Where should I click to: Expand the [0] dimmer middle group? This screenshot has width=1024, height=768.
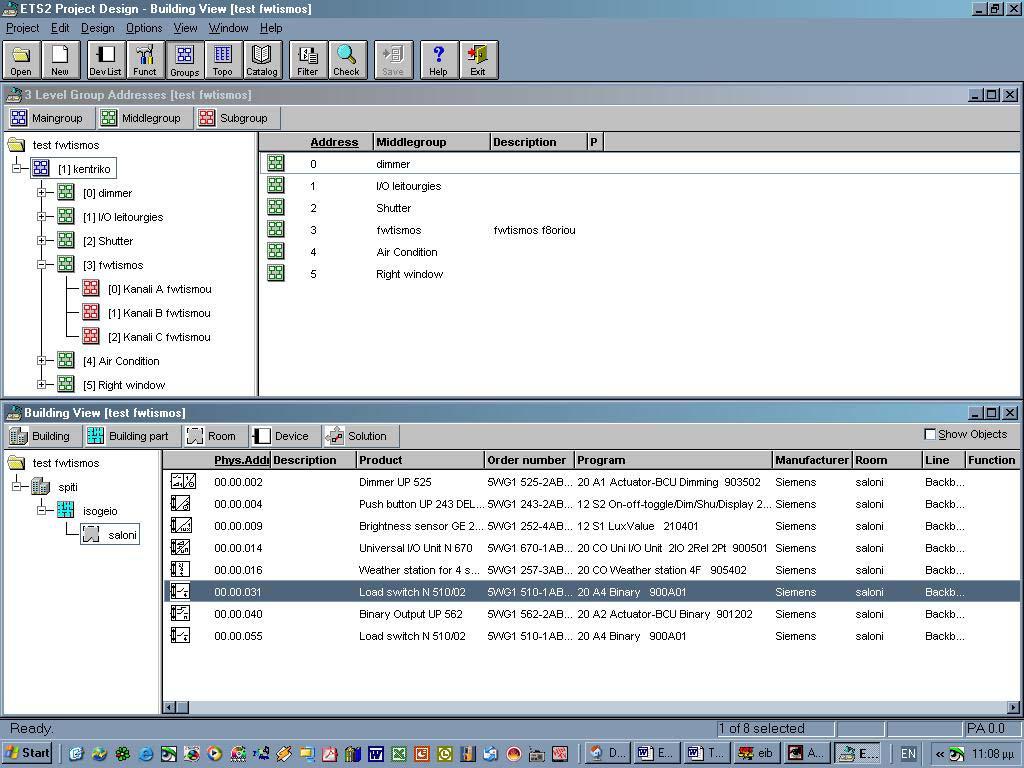[42, 193]
